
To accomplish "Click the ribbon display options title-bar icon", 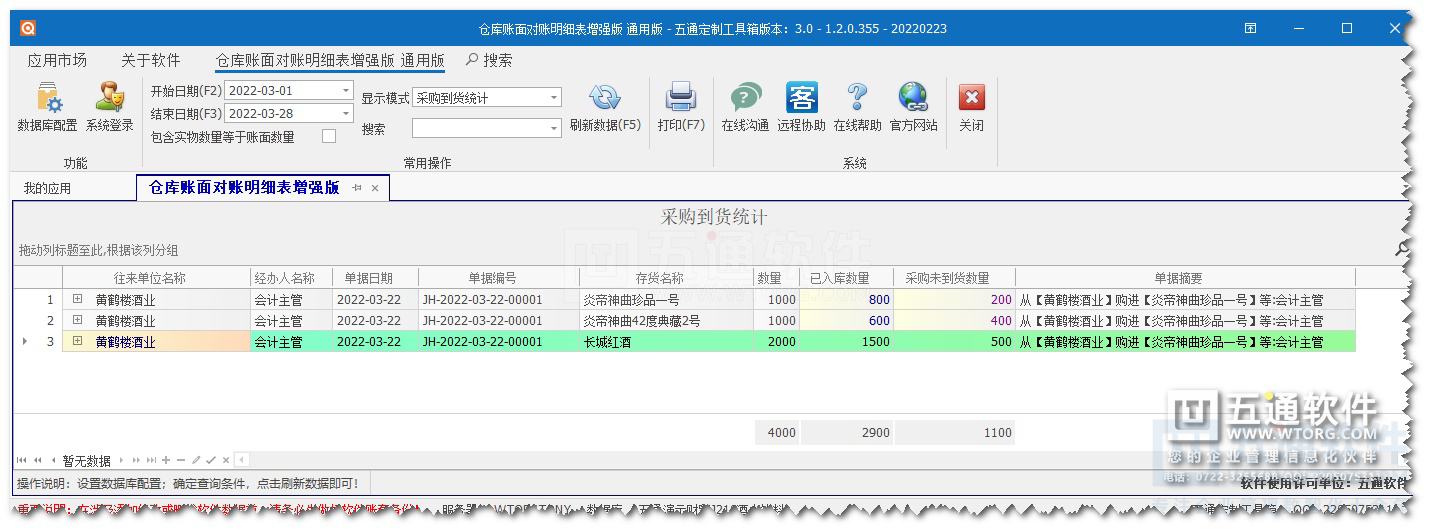I will point(1250,28).
